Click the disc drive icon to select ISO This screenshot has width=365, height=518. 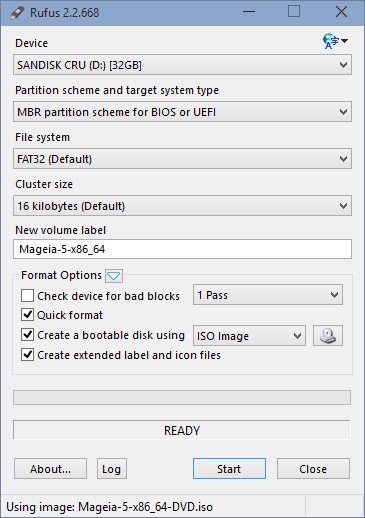click(x=328, y=335)
